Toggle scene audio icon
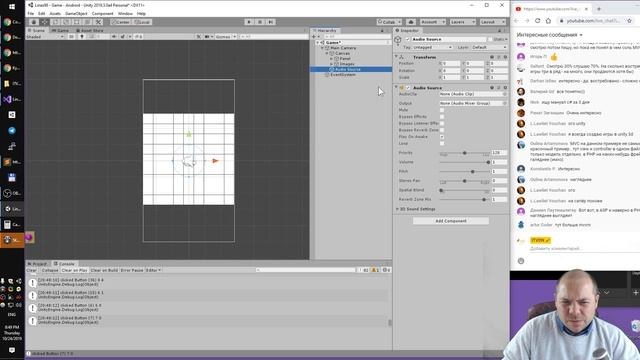 coord(92,37)
